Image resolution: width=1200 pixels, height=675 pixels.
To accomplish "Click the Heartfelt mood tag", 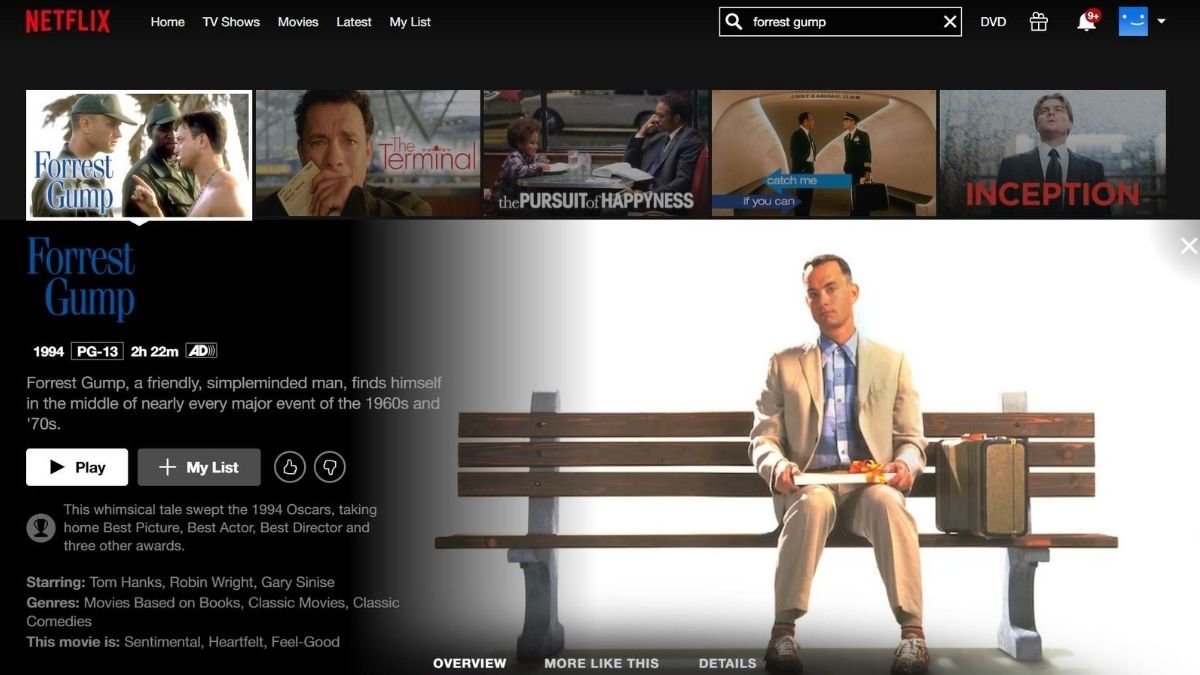I will point(236,641).
